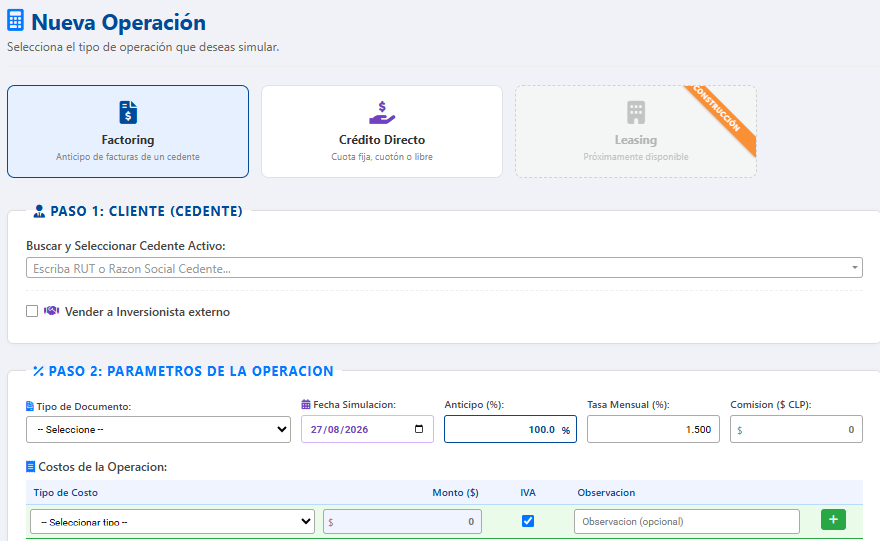Click the Leasing building icon
Image resolution: width=880 pixels, height=541 pixels.
pyautogui.click(x=636, y=112)
